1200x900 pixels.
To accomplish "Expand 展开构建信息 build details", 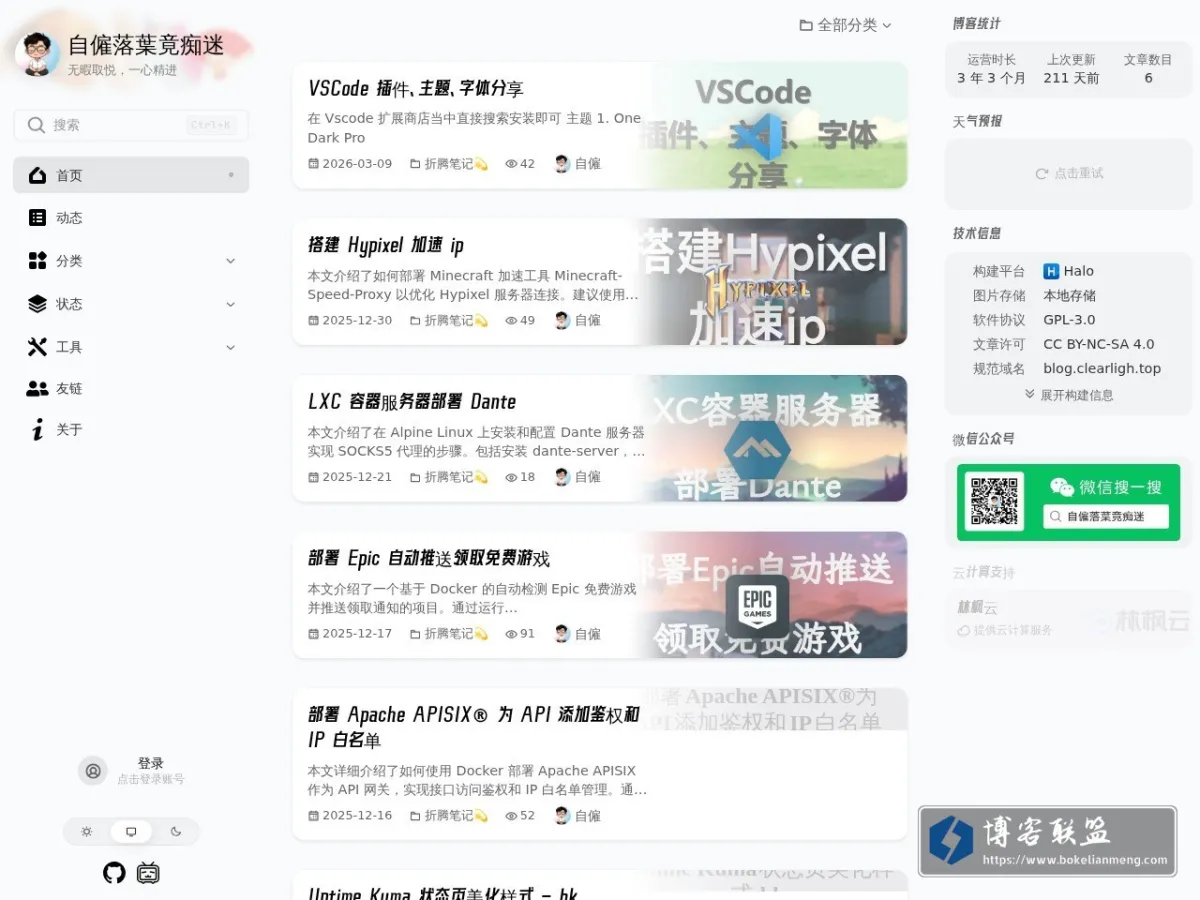I will pos(1069,395).
